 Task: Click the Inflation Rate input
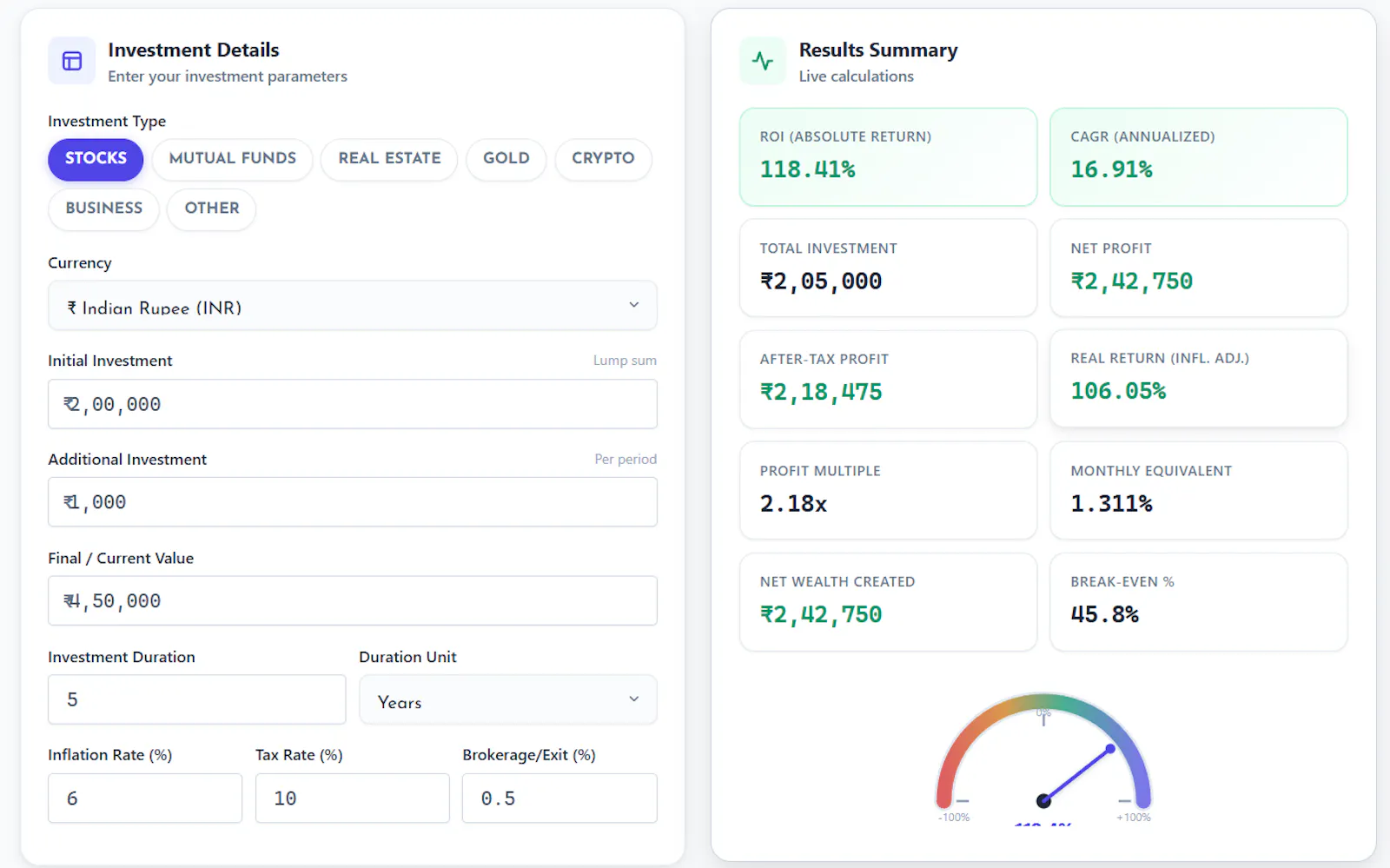coord(145,798)
